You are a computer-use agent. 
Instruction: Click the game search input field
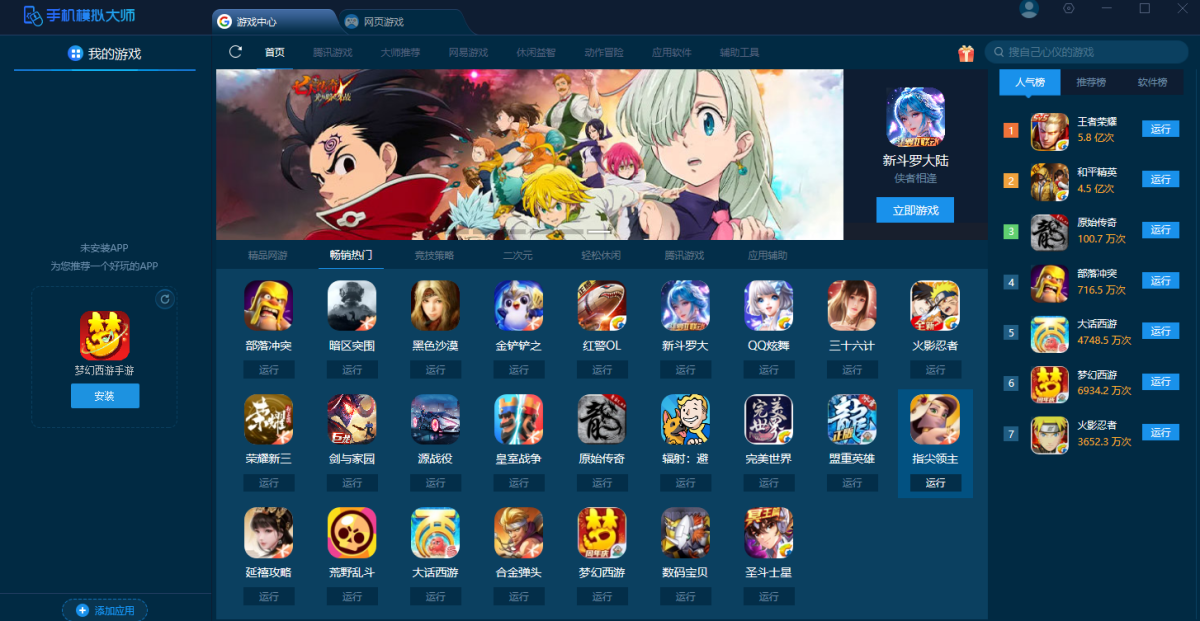[1090, 52]
